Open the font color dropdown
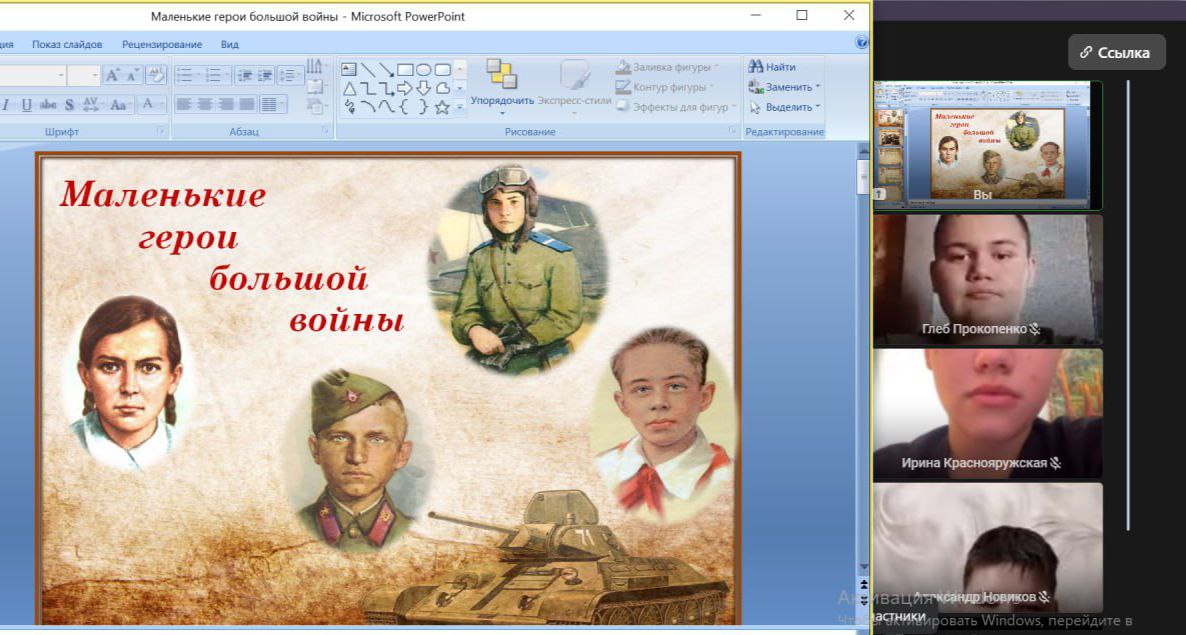 pos(151,104)
